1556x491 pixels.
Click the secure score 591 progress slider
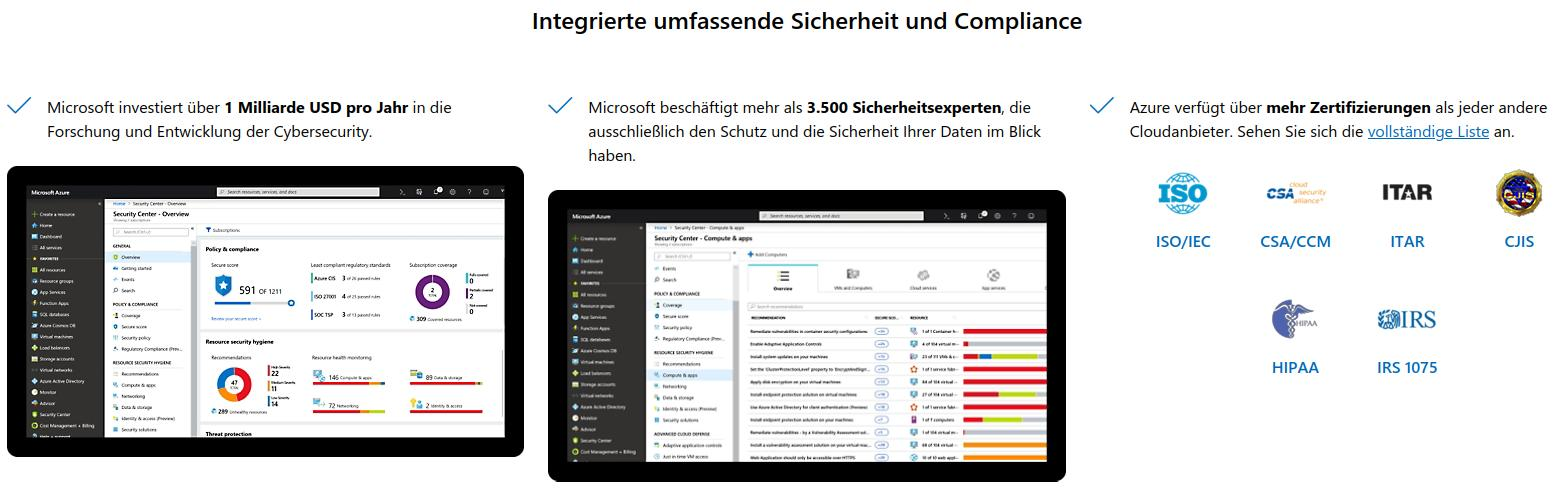[252, 302]
